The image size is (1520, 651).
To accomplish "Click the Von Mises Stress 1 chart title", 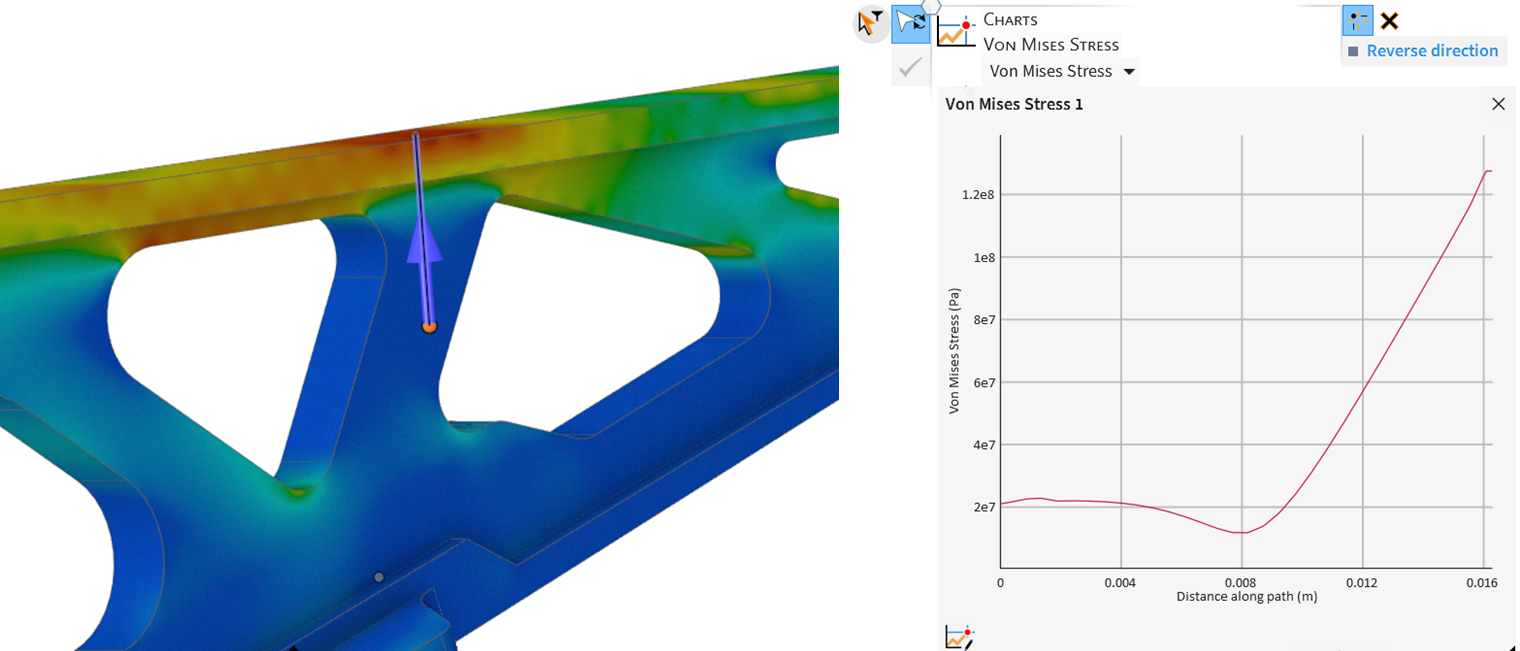I will pyautogui.click(x=1014, y=104).
